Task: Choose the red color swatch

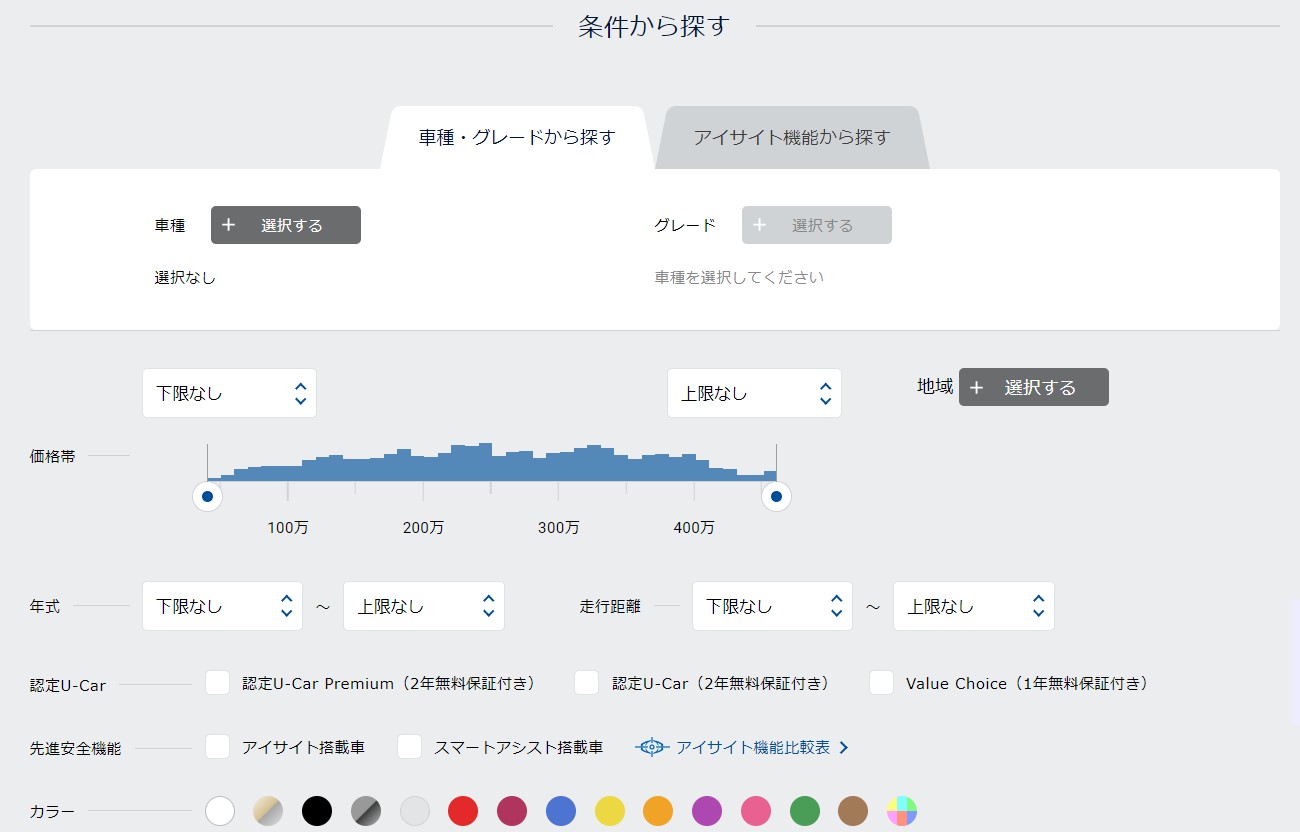Action: 463,810
